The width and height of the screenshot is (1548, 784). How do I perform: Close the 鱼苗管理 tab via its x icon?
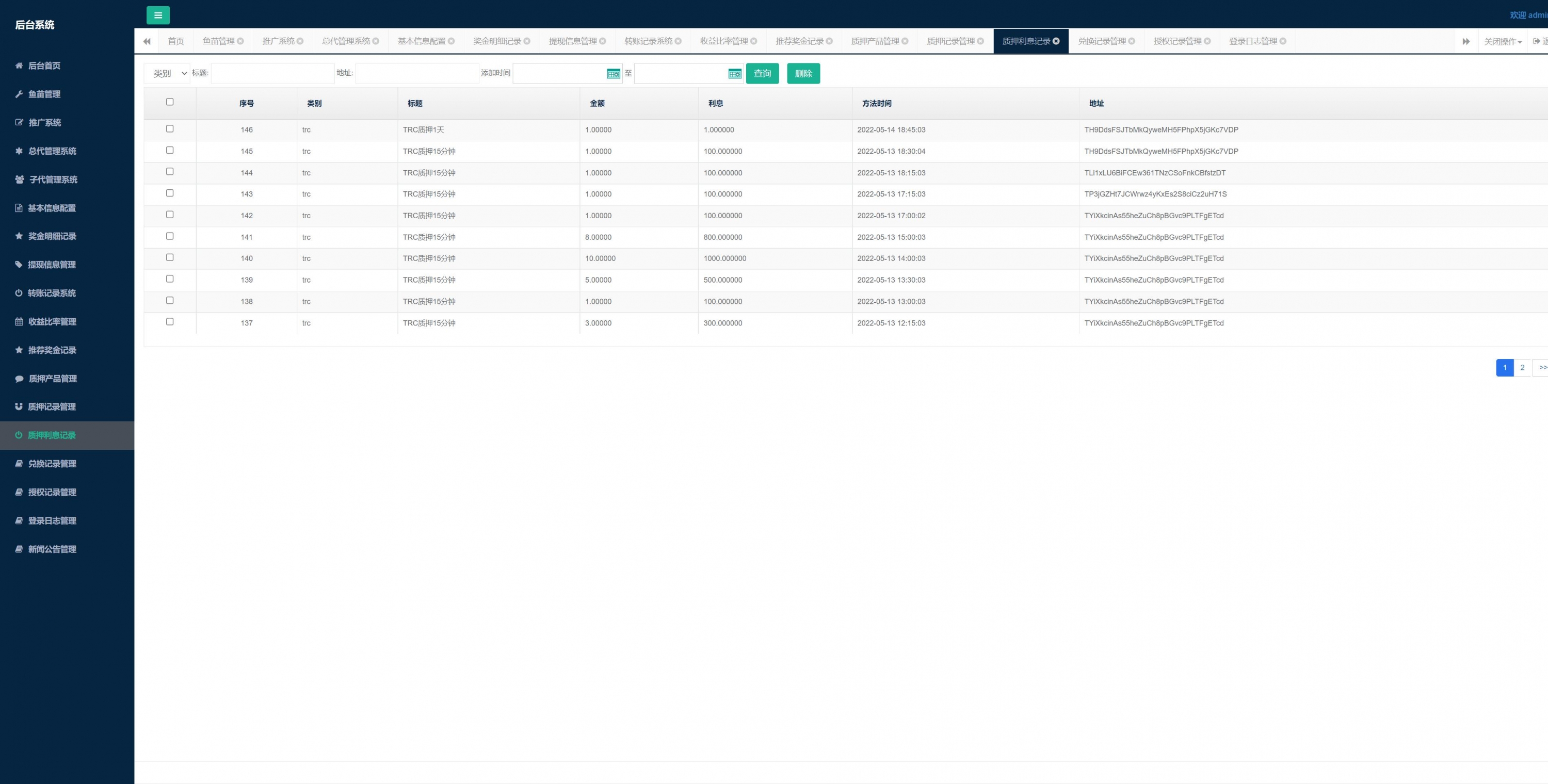pyautogui.click(x=240, y=41)
